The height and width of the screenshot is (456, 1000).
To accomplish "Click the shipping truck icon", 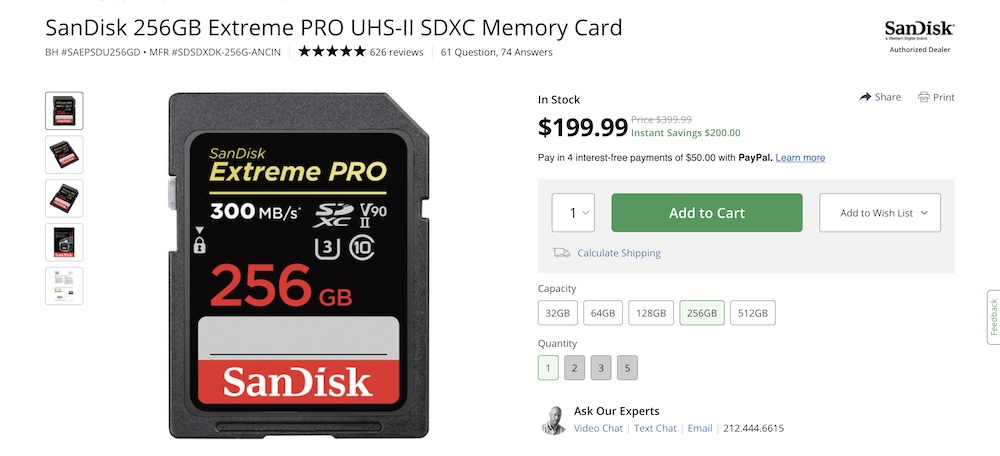I will tap(561, 253).
